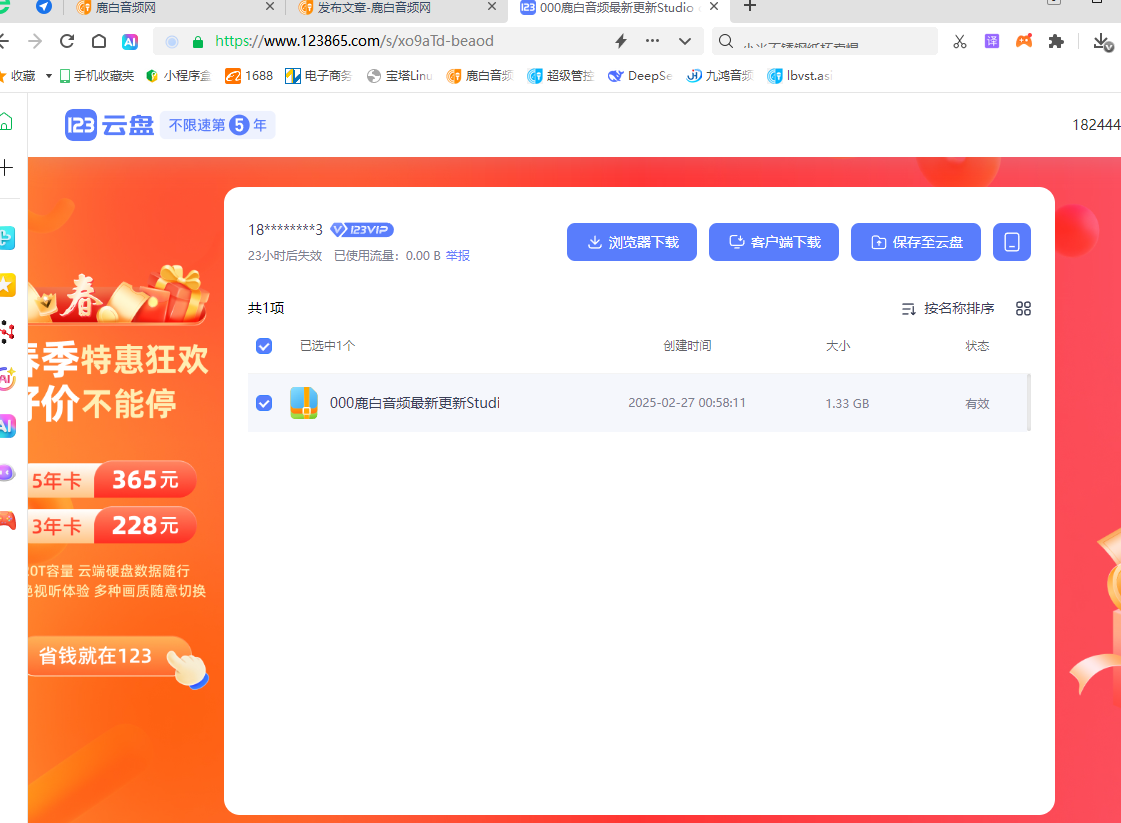This screenshot has height=823, width=1121.
Task: Click the 保存至云盘 button
Action: pos(916,242)
